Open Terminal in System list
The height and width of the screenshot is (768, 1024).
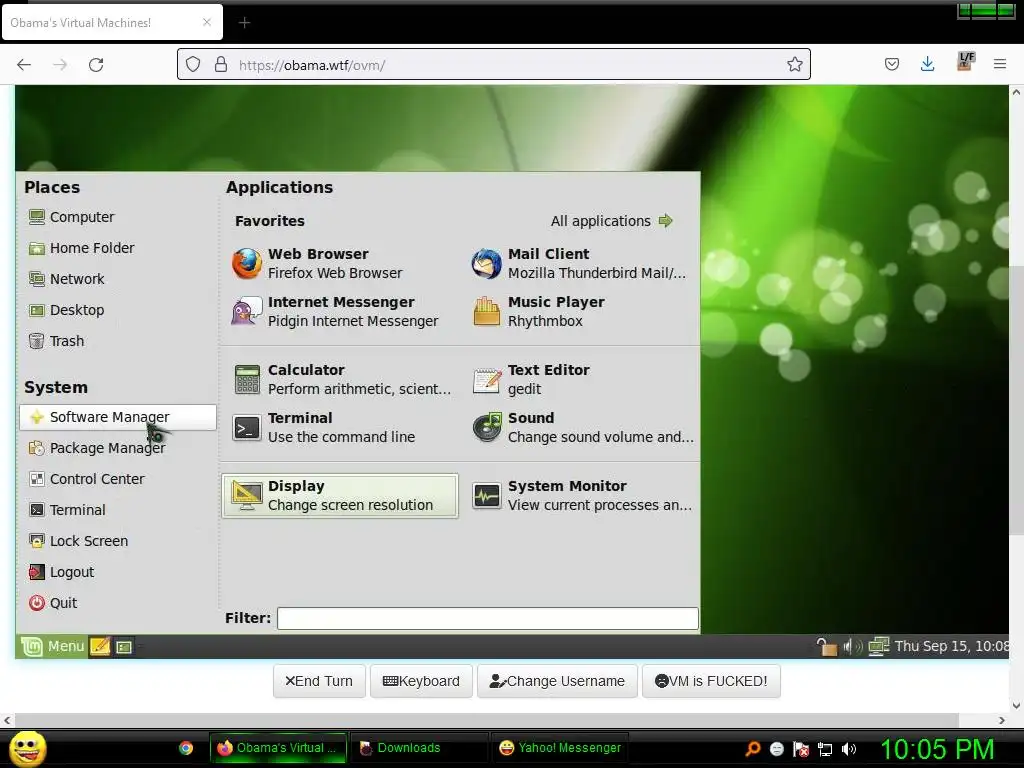click(67, 510)
